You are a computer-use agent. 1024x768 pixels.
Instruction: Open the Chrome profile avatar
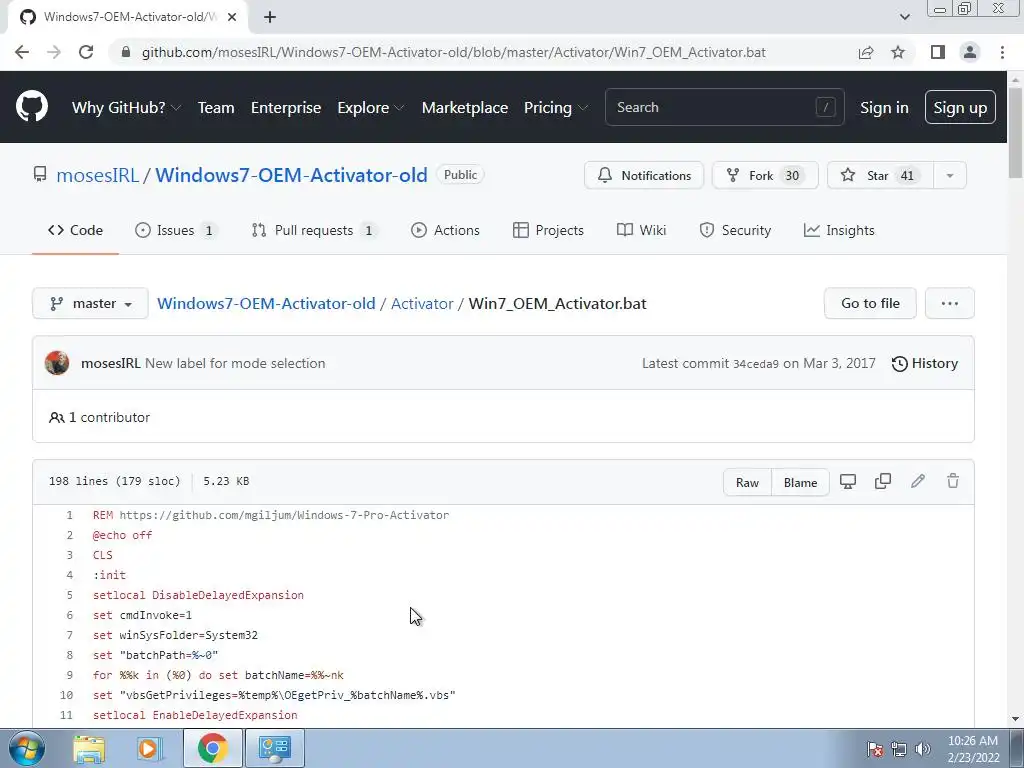(x=970, y=52)
